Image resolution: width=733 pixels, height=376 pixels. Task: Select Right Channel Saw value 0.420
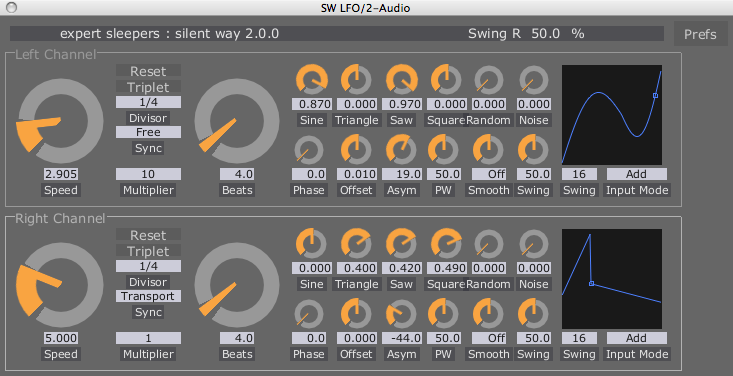402,268
